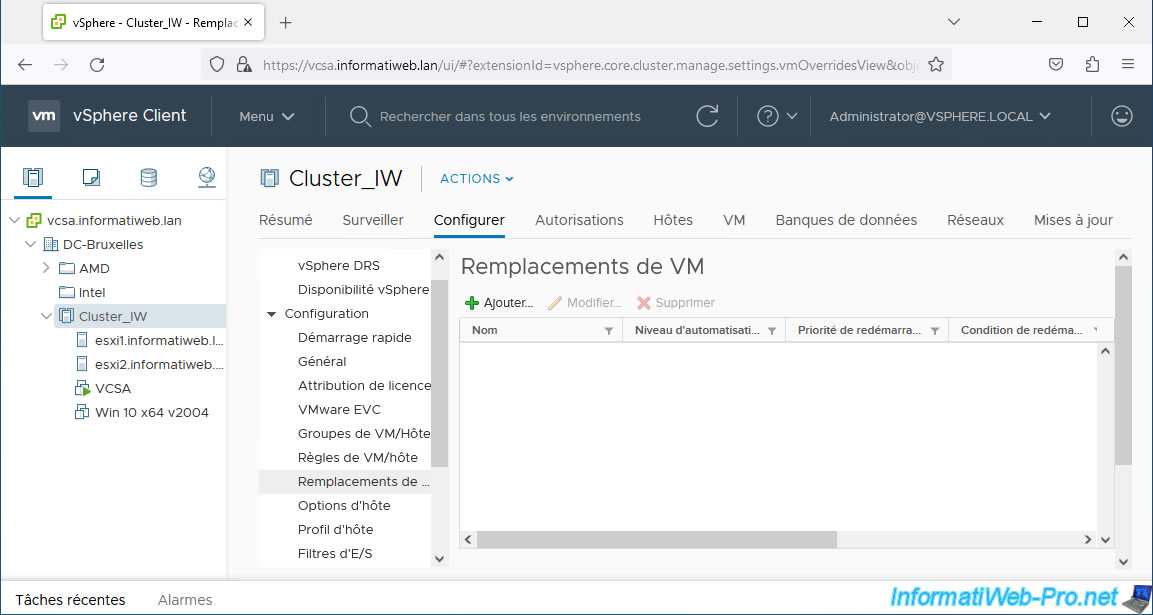Switch to VMs and Templates inventory icon
The width and height of the screenshot is (1153, 615).
pos(91,178)
